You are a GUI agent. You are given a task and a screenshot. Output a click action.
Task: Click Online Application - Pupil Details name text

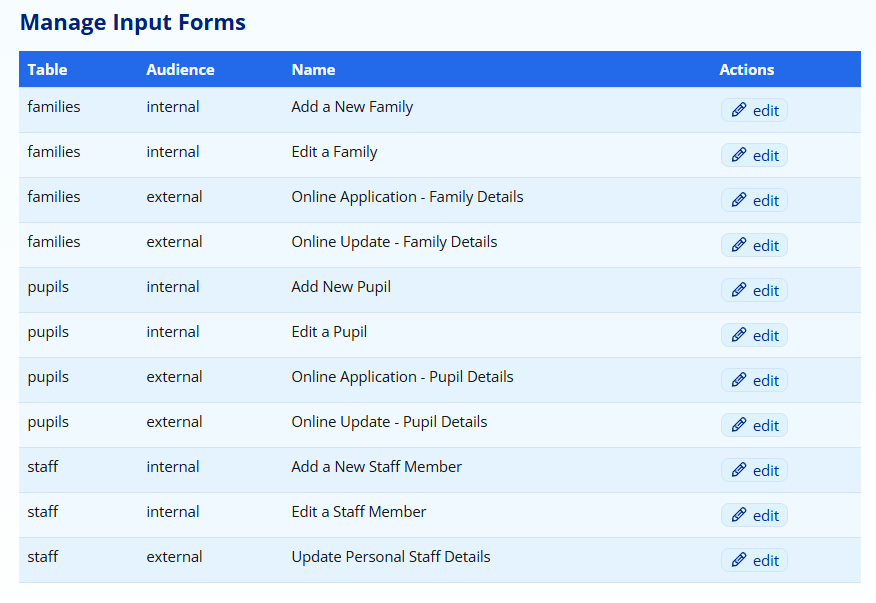click(x=402, y=377)
